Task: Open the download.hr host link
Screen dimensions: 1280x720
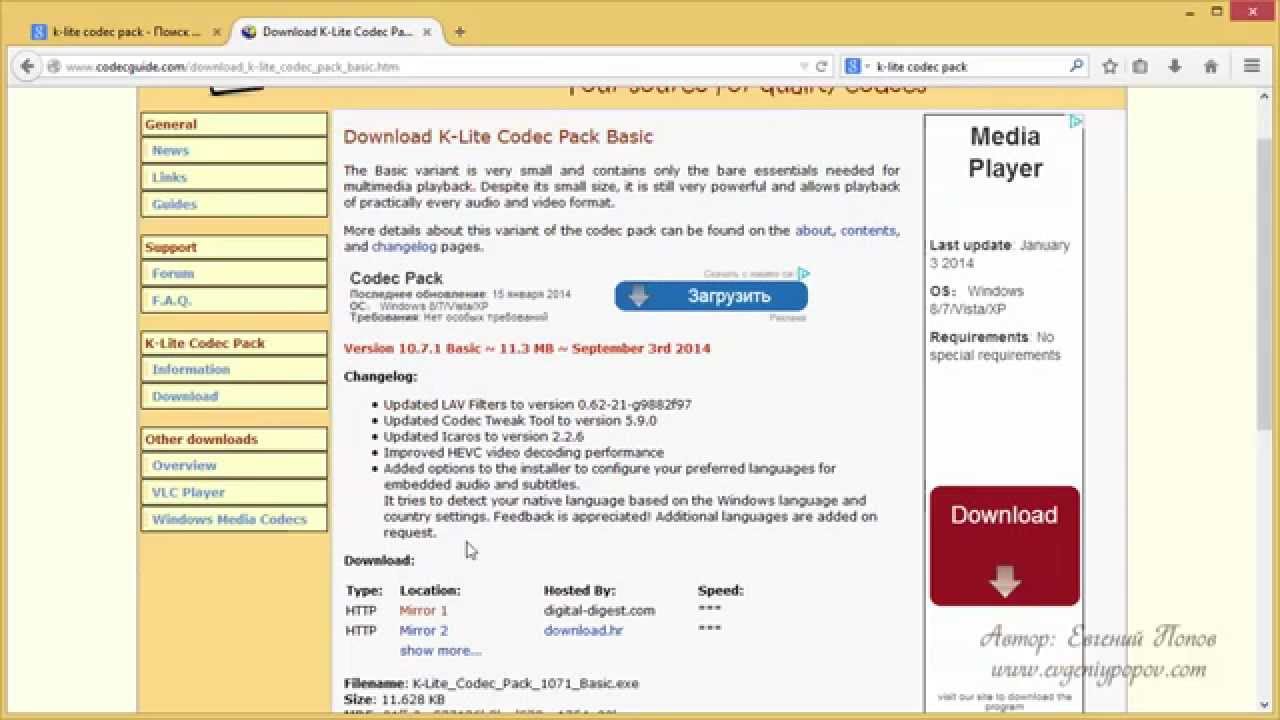Action: [583, 631]
